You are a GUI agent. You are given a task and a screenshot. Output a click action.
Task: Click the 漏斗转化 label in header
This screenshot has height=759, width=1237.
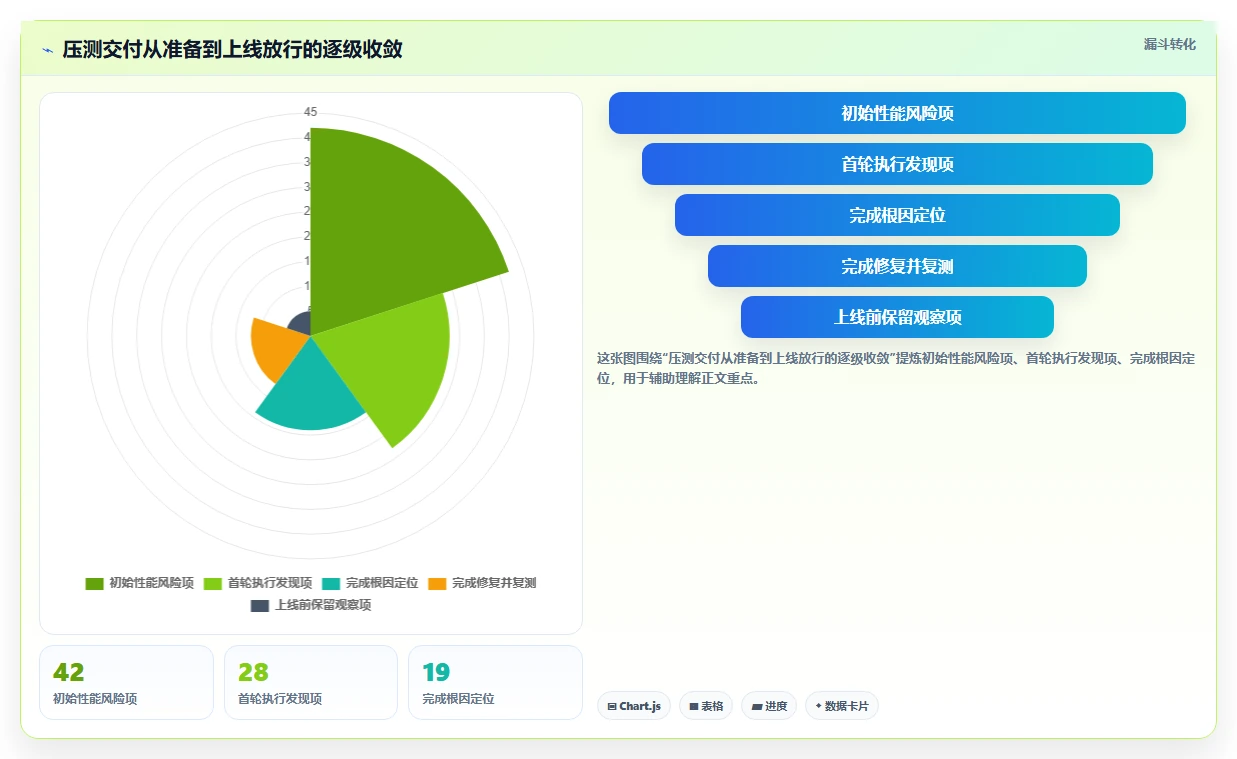[1169, 44]
